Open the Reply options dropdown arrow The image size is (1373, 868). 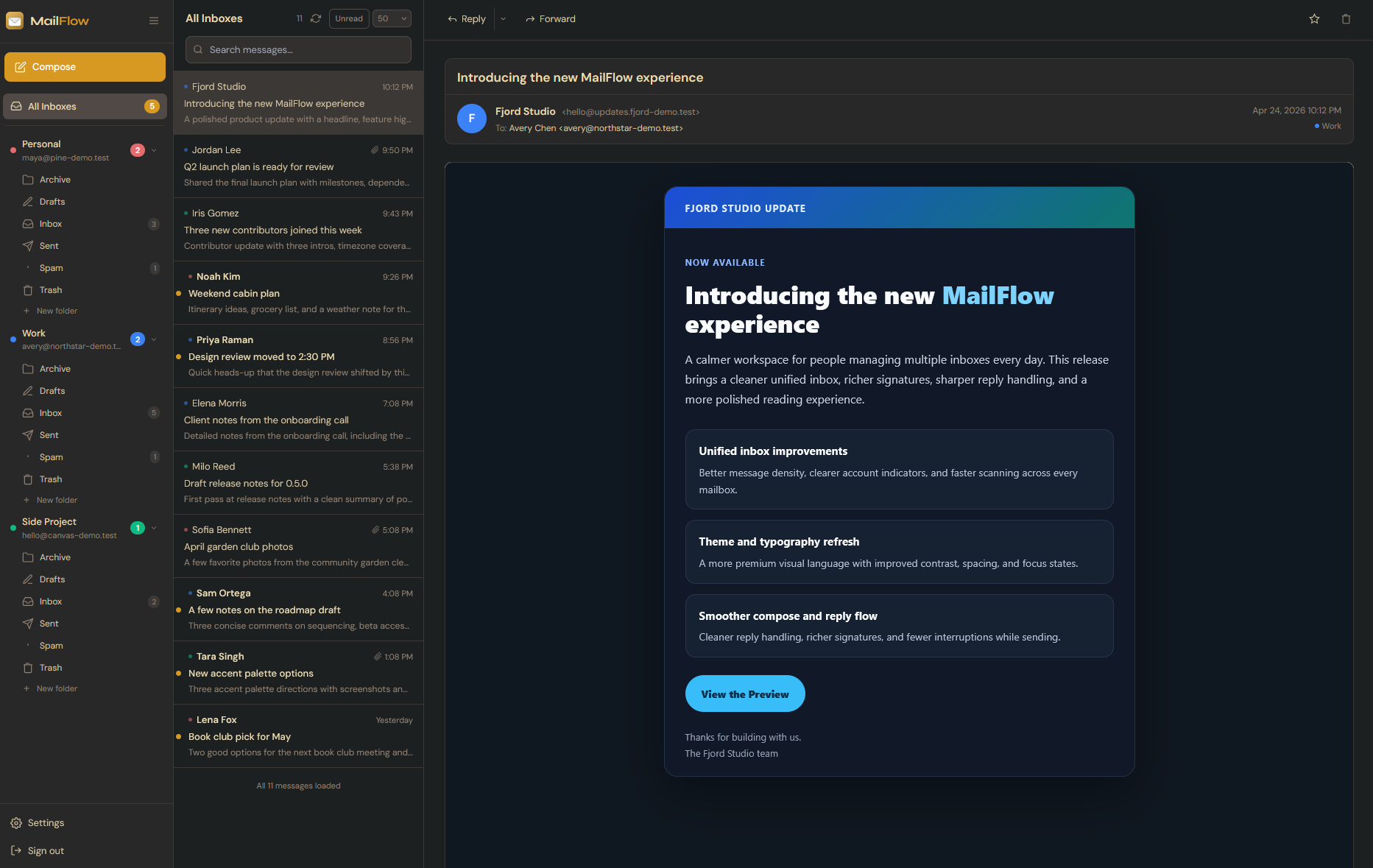click(x=504, y=19)
